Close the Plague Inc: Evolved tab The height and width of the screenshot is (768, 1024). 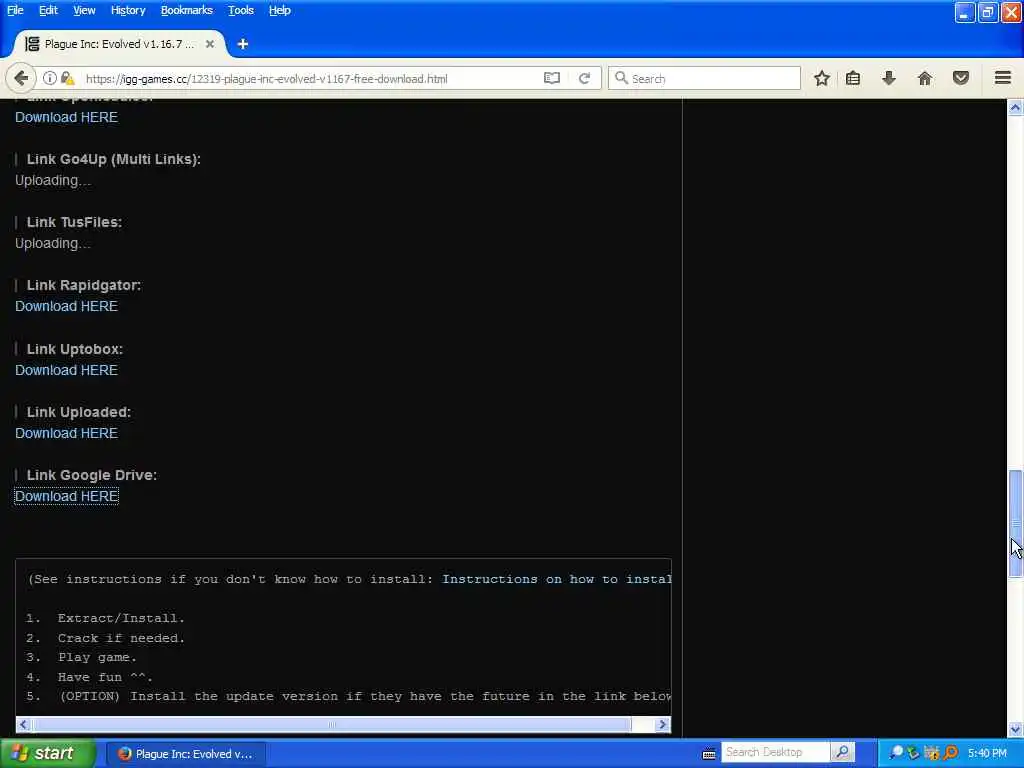pyautogui.click(x=210, y=44)
